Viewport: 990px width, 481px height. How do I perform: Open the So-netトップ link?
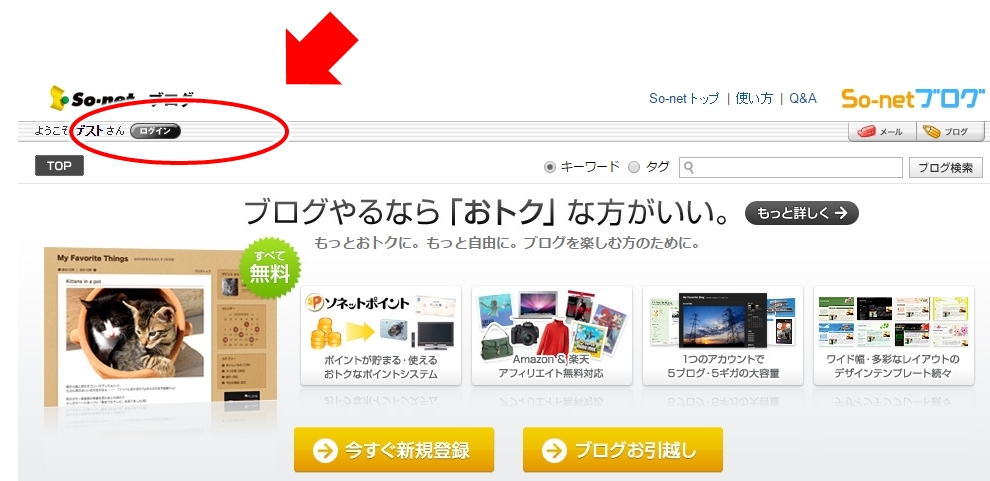point(684,98)
